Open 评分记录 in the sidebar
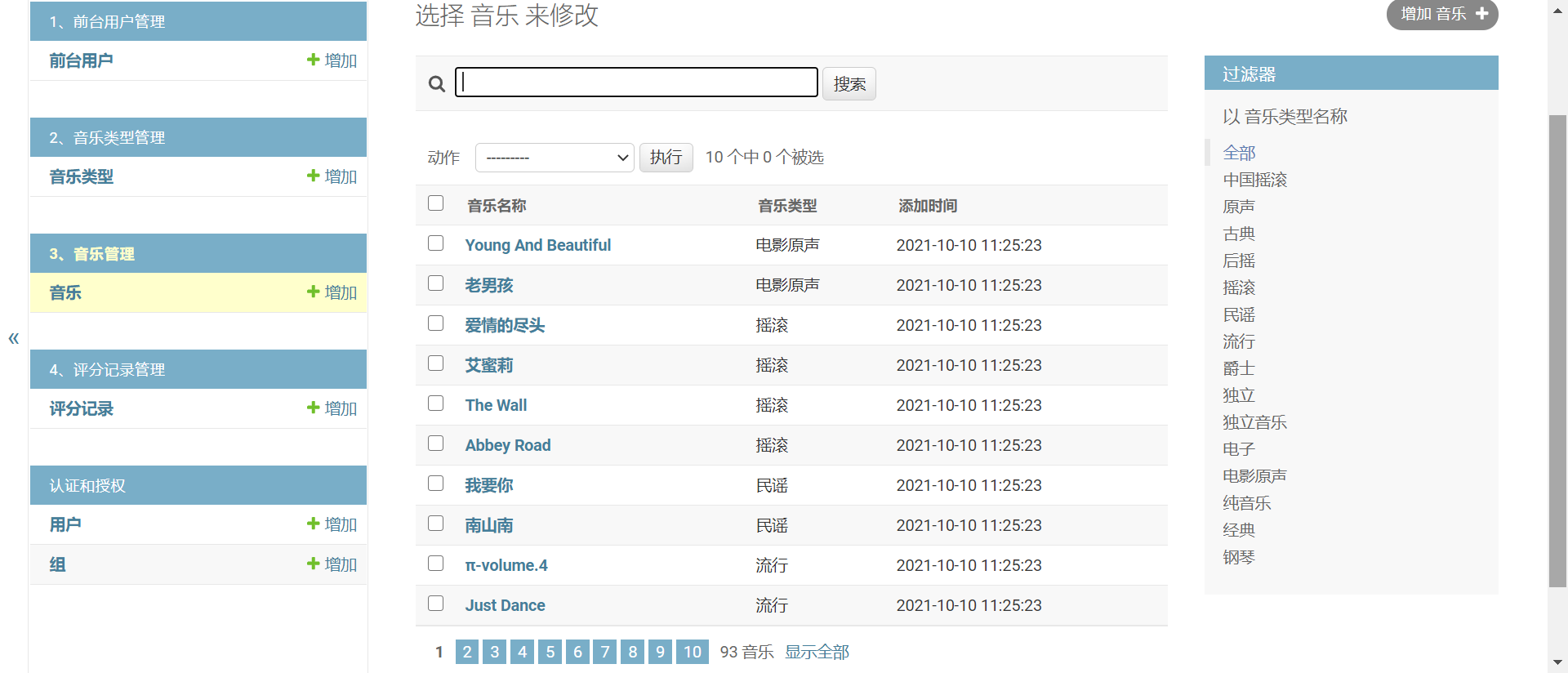 click(x=81, y=408)
